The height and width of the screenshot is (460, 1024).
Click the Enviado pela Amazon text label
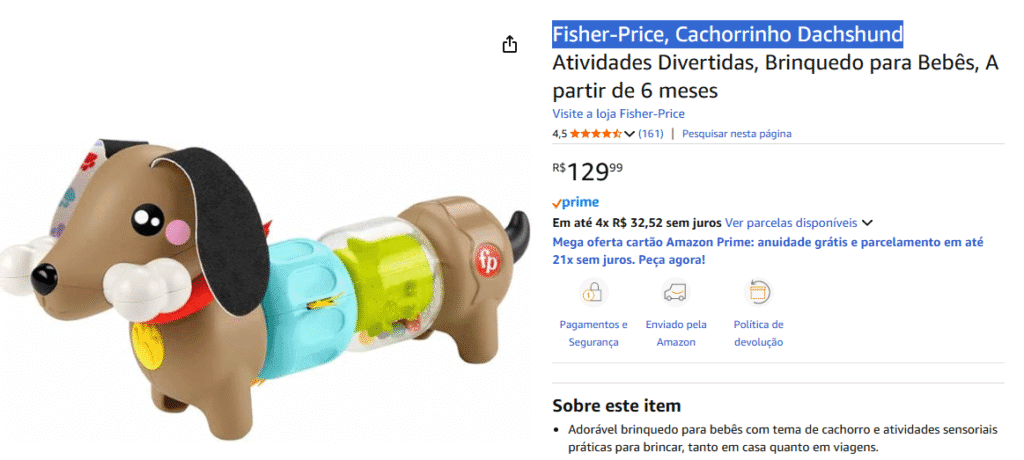coord(676,333)
